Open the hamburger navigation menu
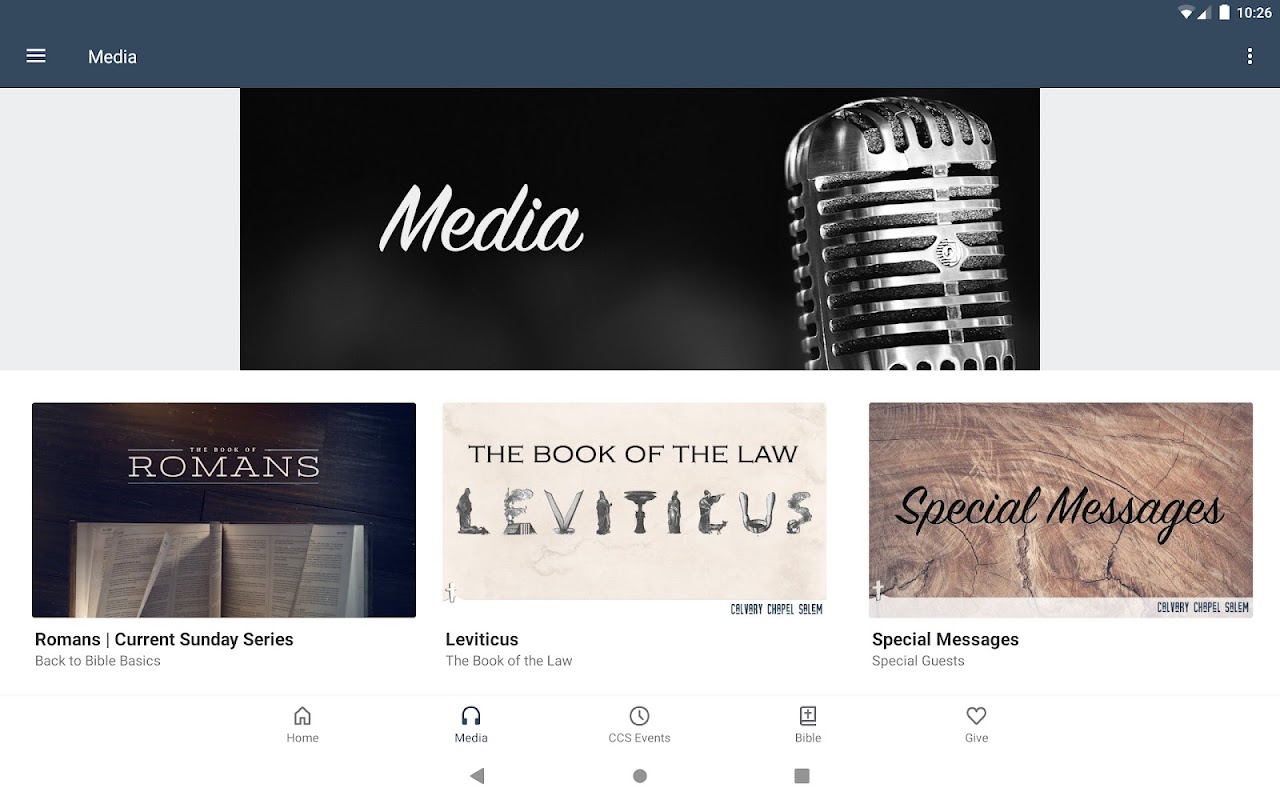Image resolution: width=1280 pixels, height=800 pixels. pyautogui.click(x=36, y=56)
